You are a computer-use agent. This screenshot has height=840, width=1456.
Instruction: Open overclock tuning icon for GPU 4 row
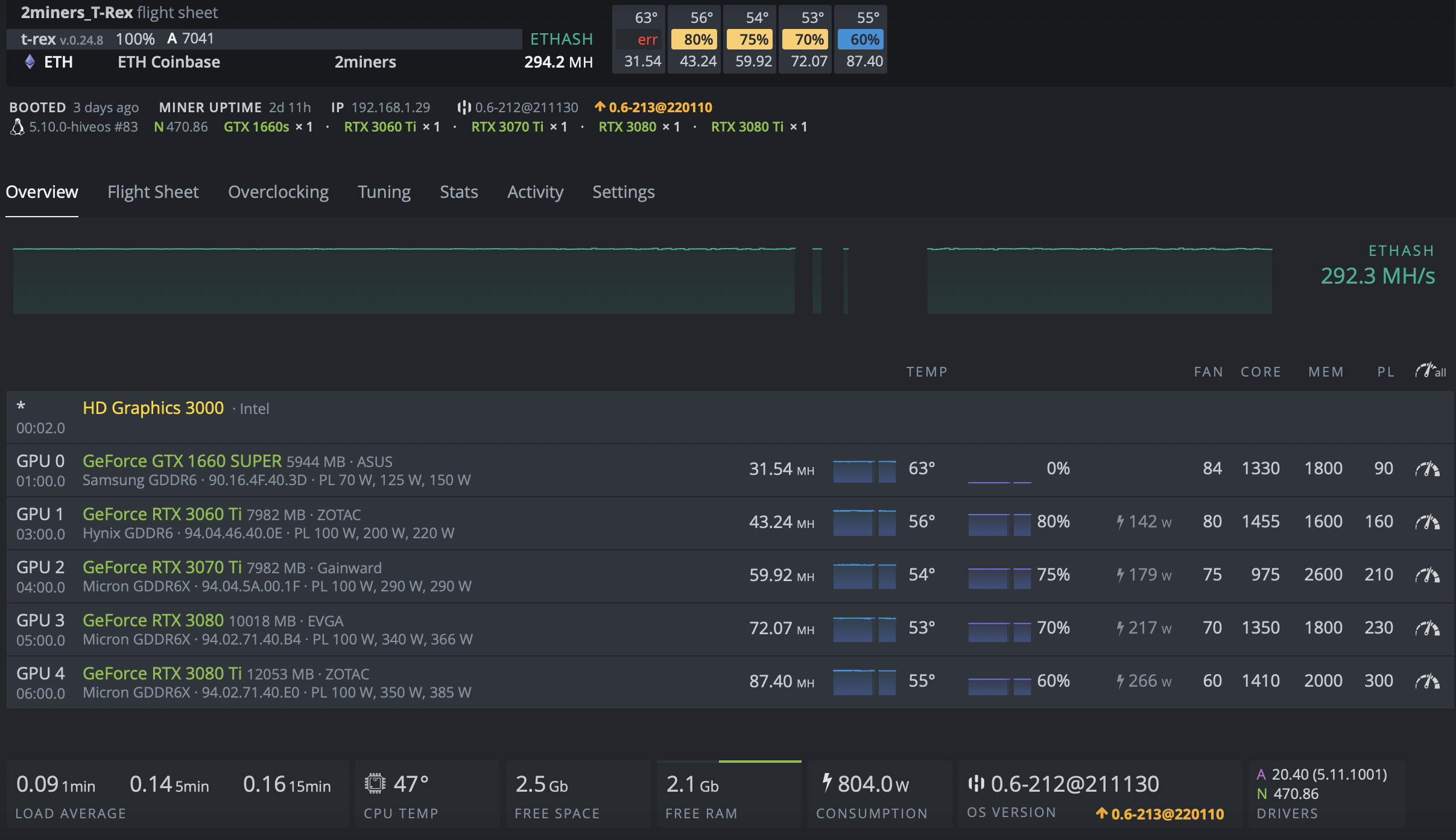click(x=1427, y=681)
